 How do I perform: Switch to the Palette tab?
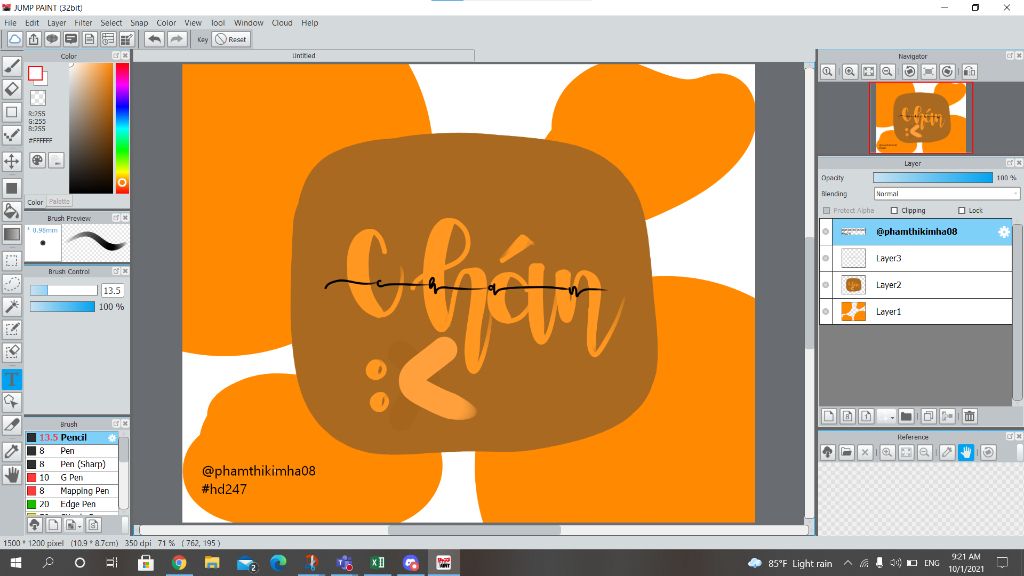pos(59,202)
